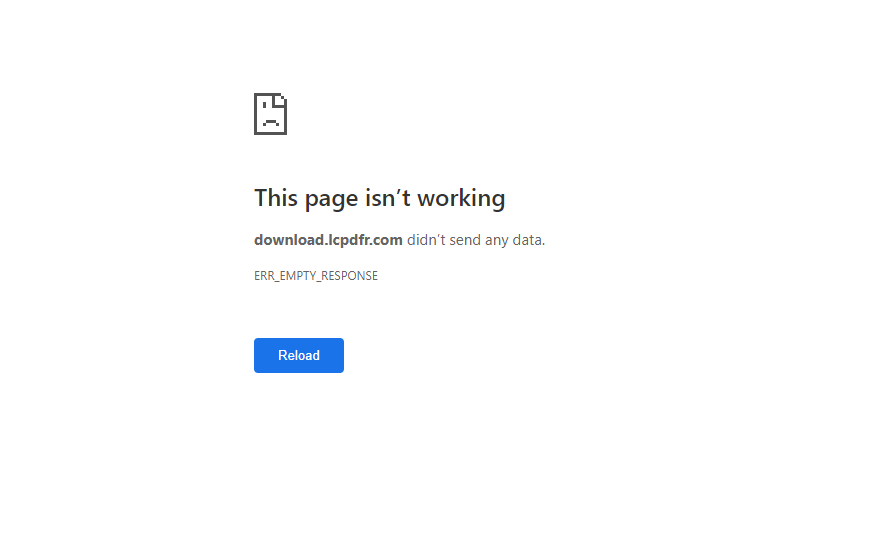Click the folded corner of the page icon
The image size is (874, 545).
click(x=280, y=100)
